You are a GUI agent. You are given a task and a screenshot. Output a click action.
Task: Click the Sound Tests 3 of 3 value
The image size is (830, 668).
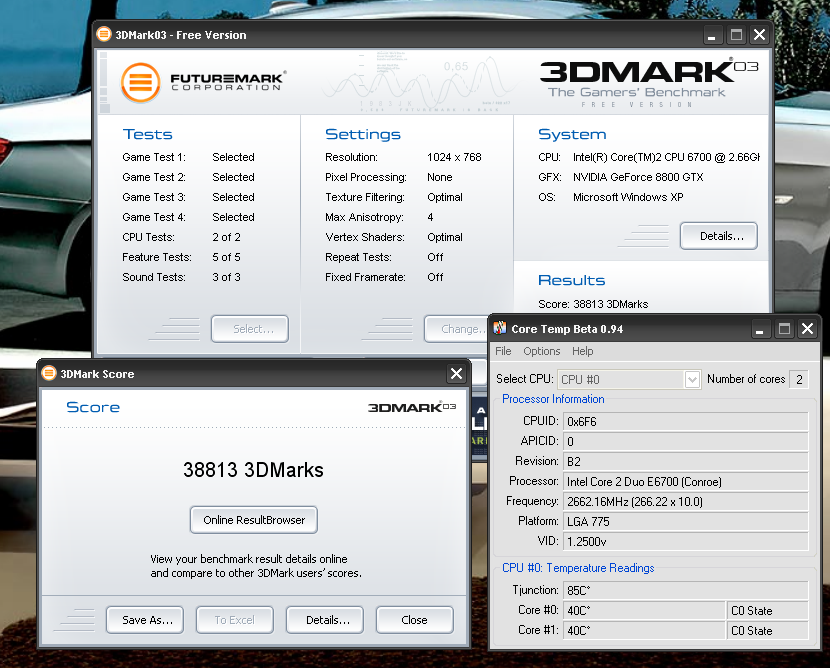pyautogui.click(x=227, y=277)
